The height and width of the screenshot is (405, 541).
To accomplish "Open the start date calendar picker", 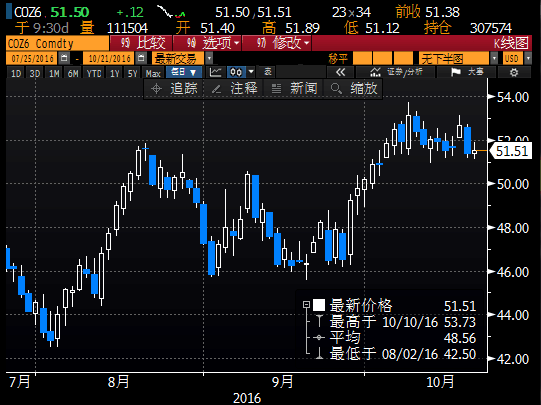I will (64, 58).
